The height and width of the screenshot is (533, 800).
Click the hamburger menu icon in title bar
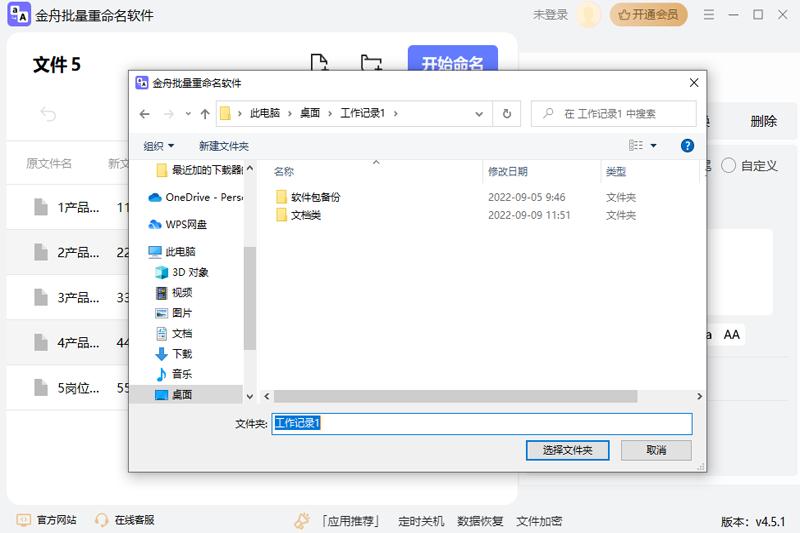point(708,15)
